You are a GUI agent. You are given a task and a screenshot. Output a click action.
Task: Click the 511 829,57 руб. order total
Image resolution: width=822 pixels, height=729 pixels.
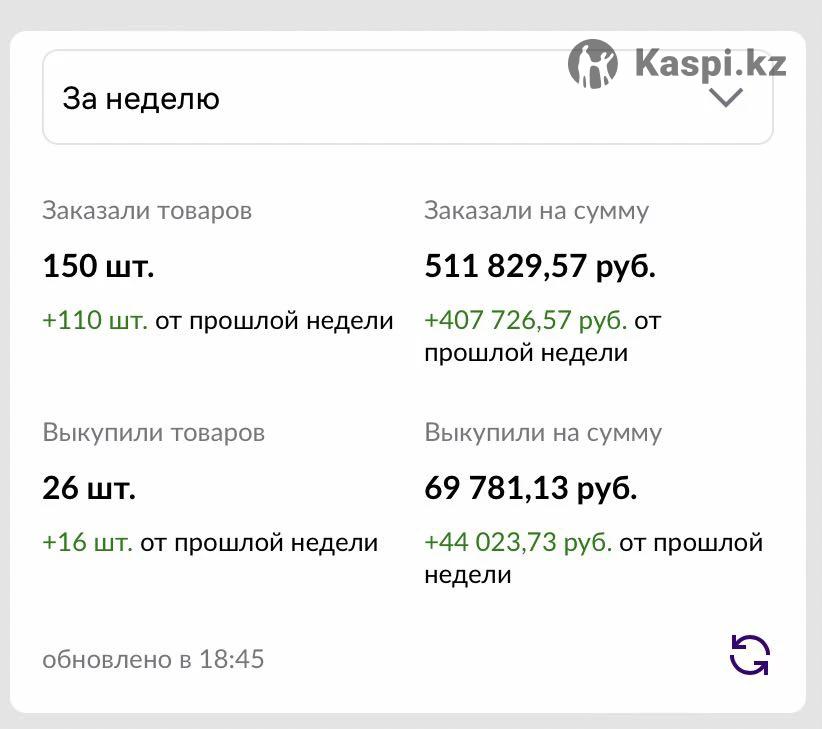(540, 266)
